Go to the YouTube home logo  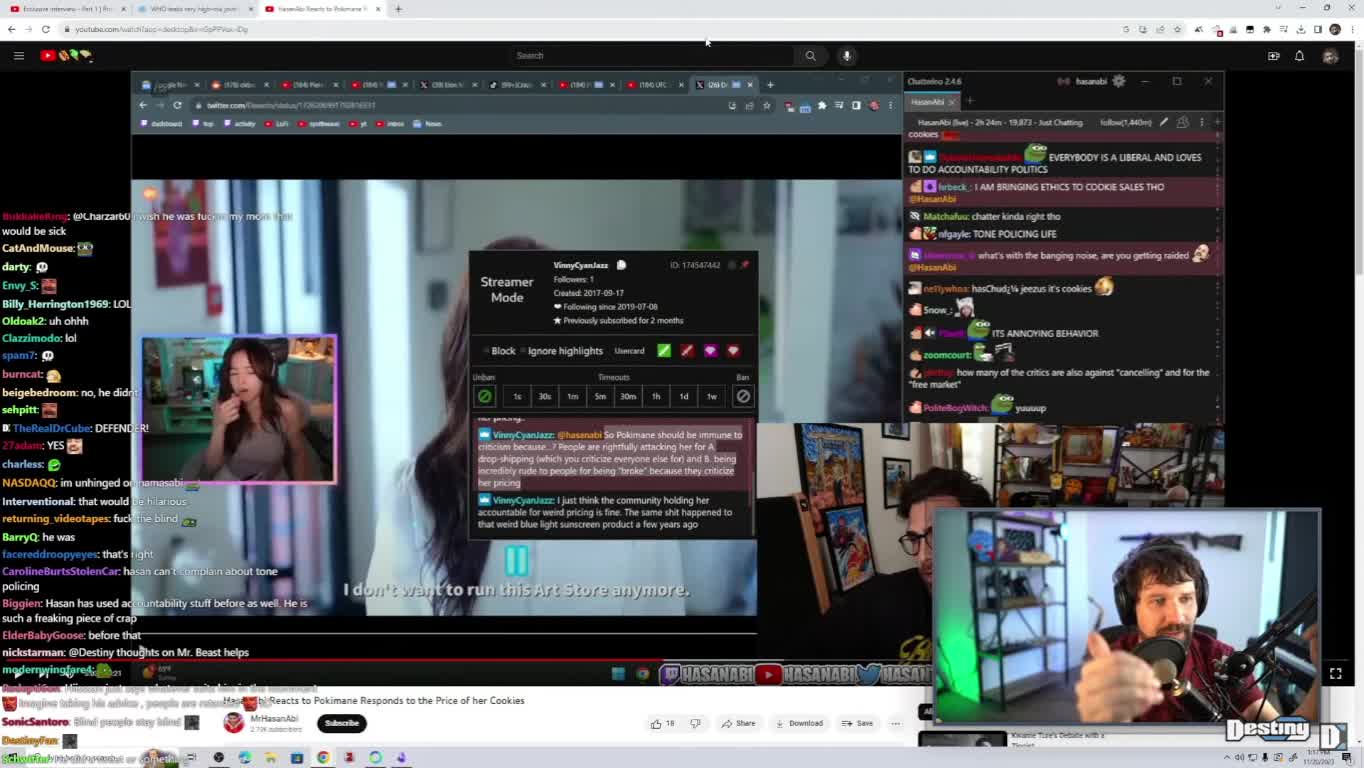(66, 56)
